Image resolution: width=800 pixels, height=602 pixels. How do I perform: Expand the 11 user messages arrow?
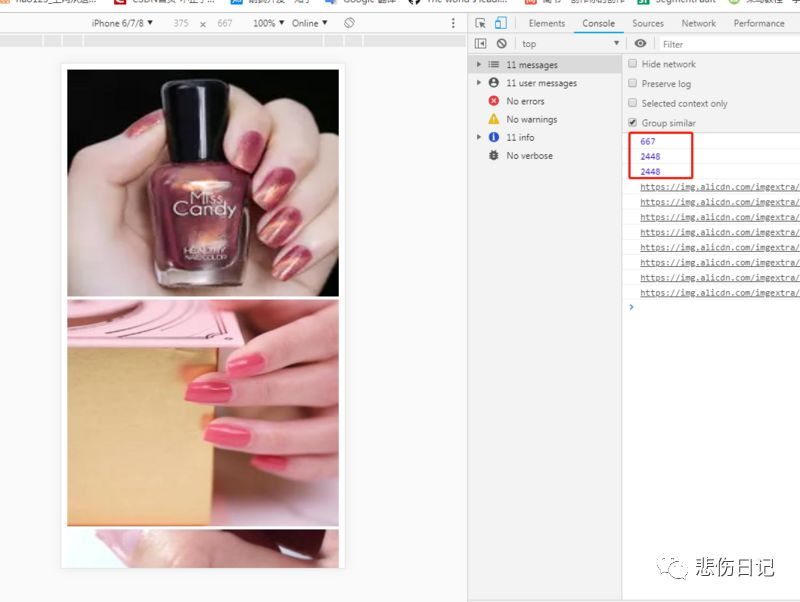pyautogui.click(x=479, y=83)
